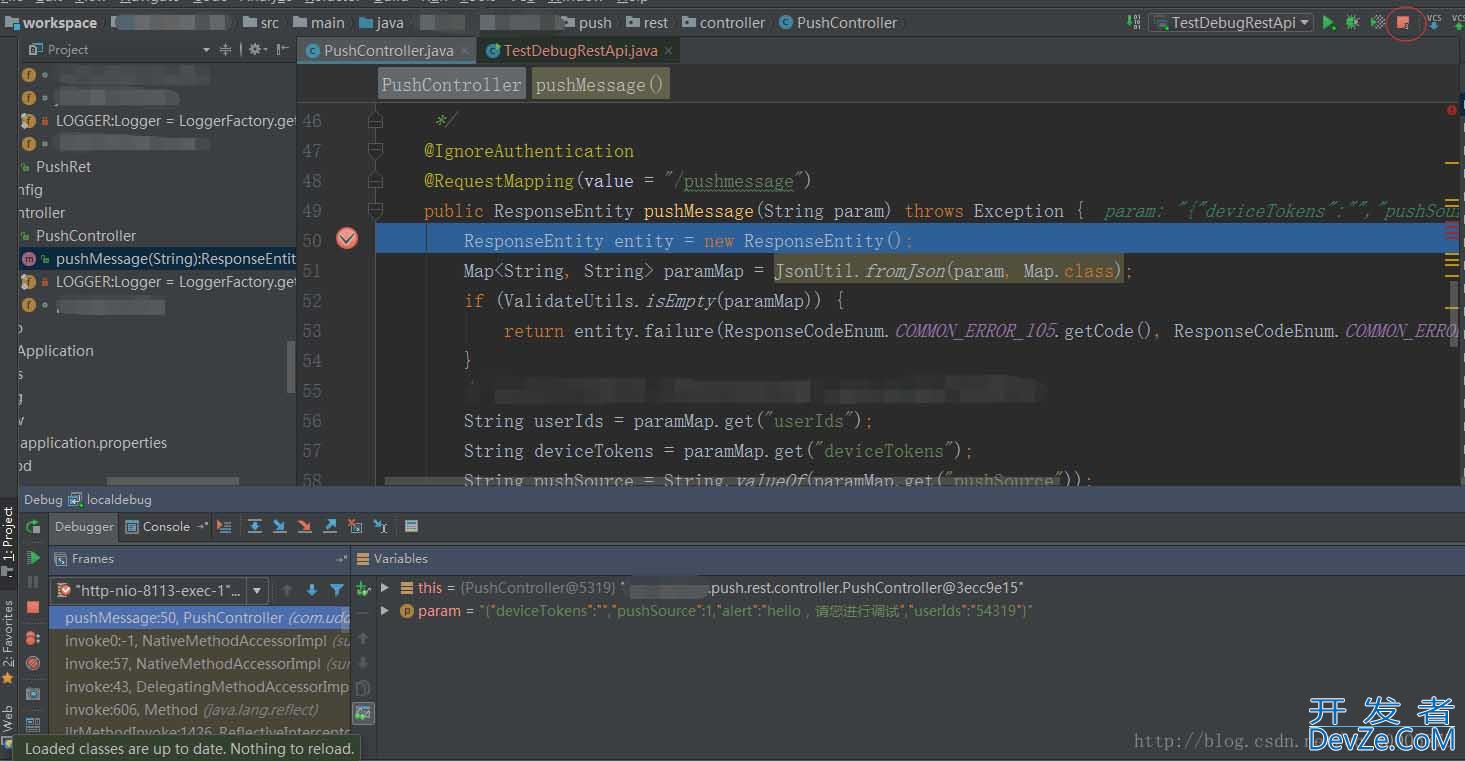Click the Debug bug icon in top toolbar
This screenshot has width=1465, height=761.
point(1353,22)
